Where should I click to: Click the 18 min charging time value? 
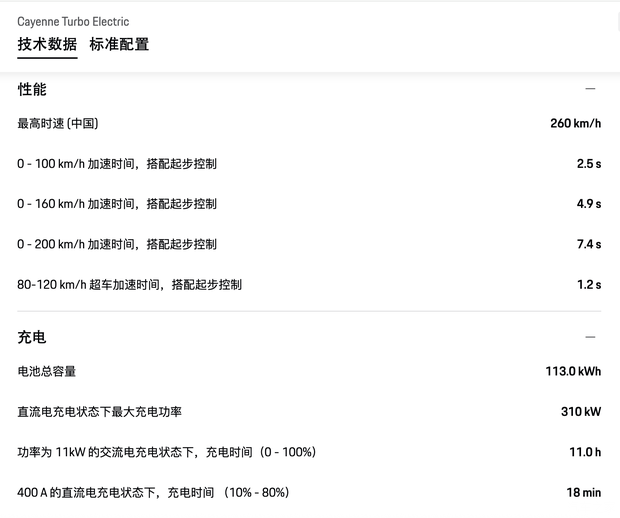pyautogui.click(x=583, y=492)
